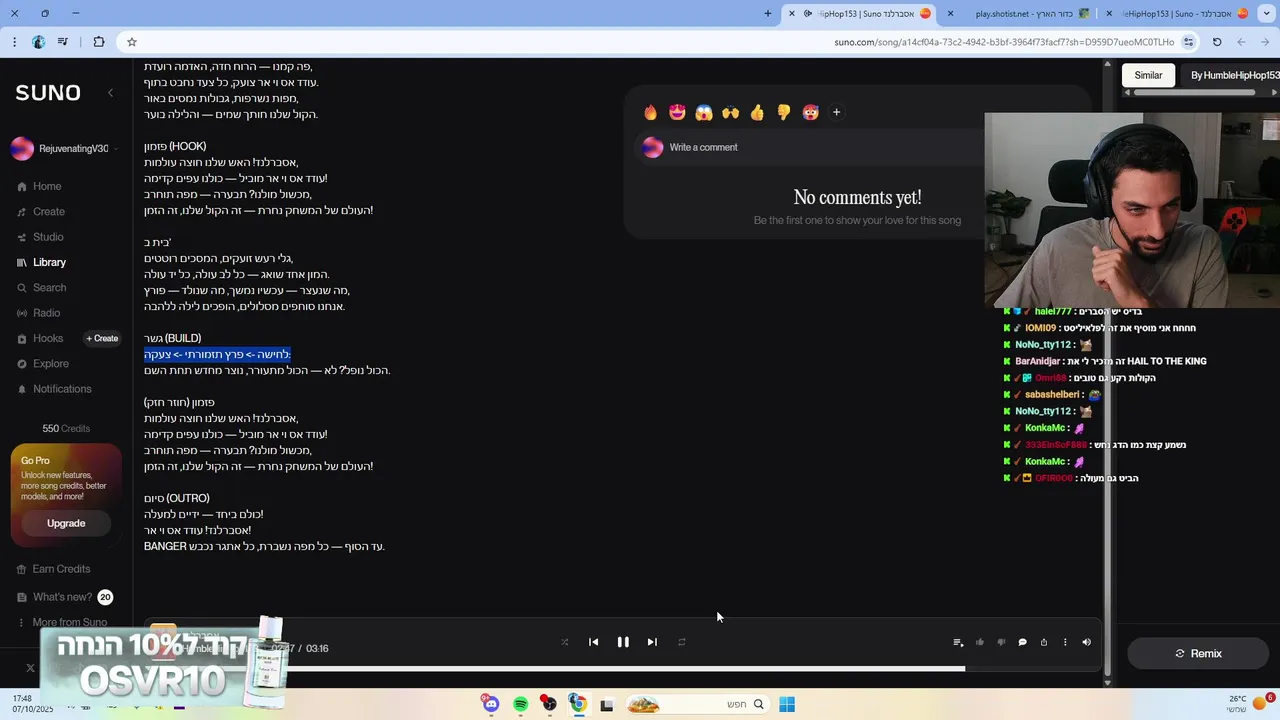Open Explore page in sidebar
This screenshot has width=1280, height=720.
coord(42,364)
